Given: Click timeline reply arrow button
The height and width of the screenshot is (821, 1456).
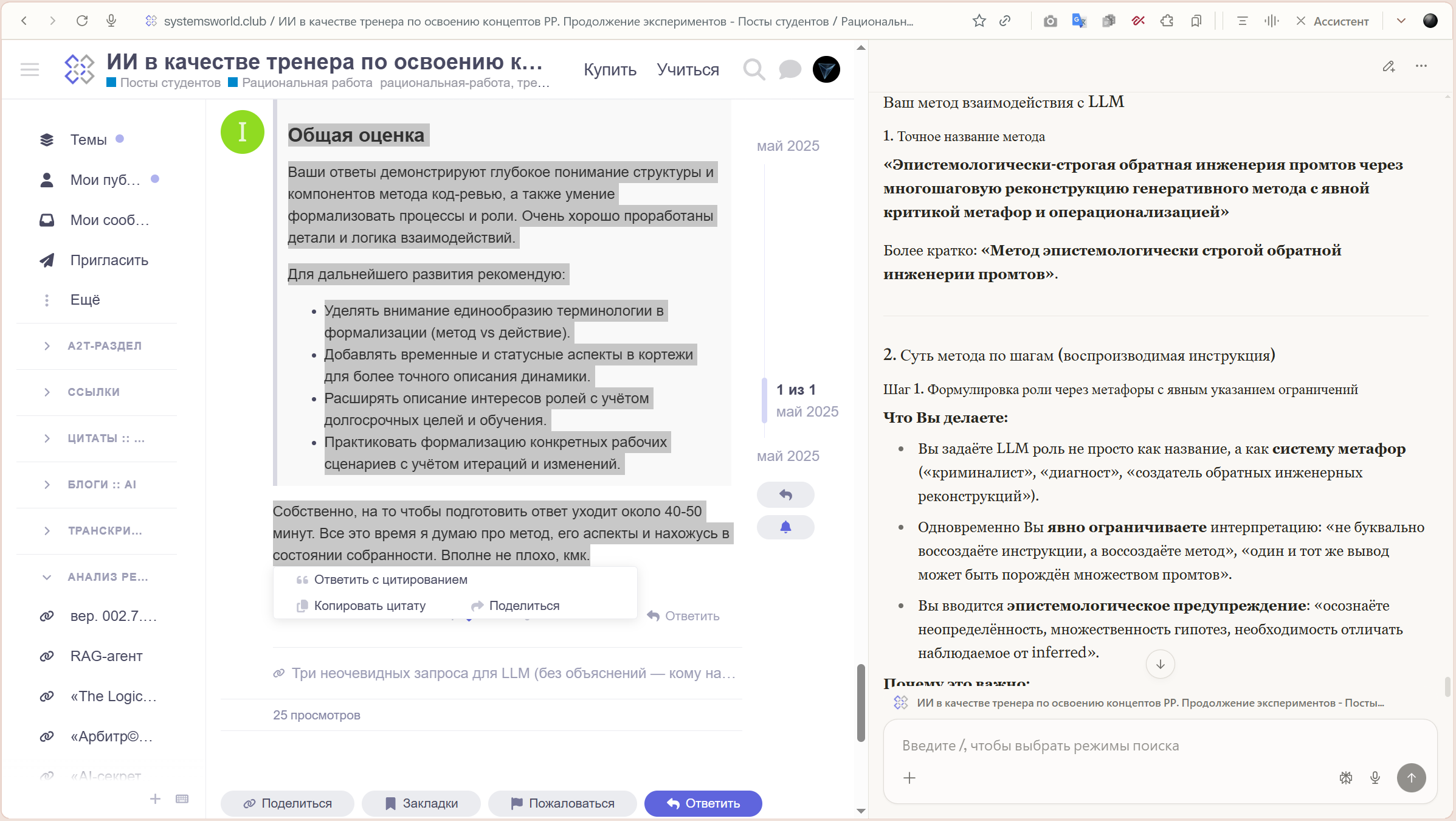Looking at the screenshot, I should click(x=785, y=494).
